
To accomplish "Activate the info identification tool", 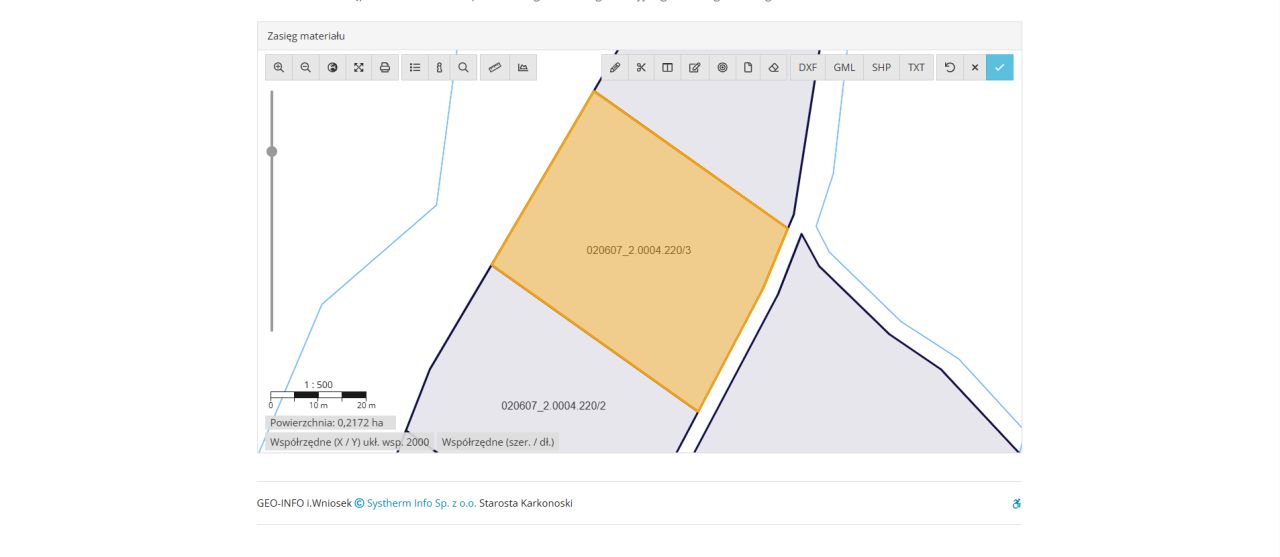I will tap(439, 67).
